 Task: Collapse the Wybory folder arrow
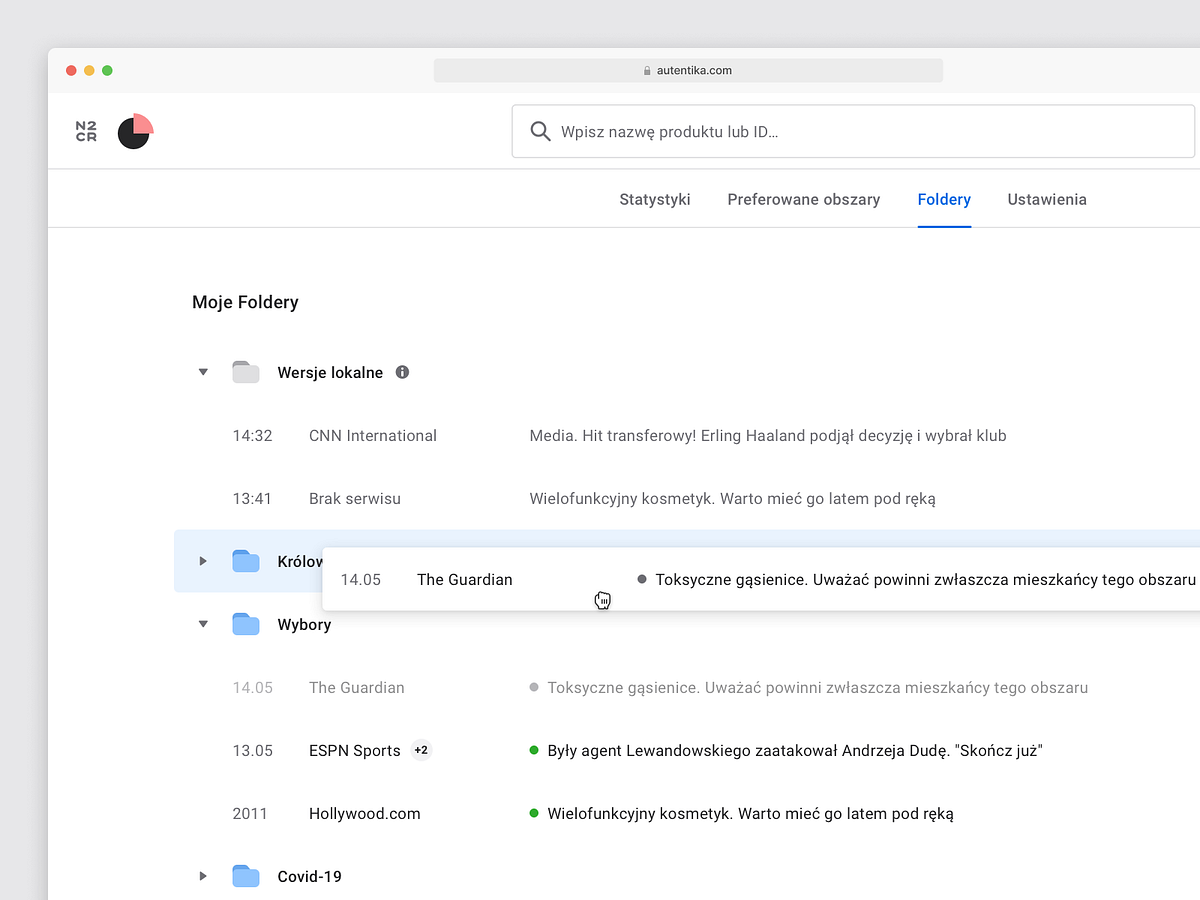tap(203, 624)
